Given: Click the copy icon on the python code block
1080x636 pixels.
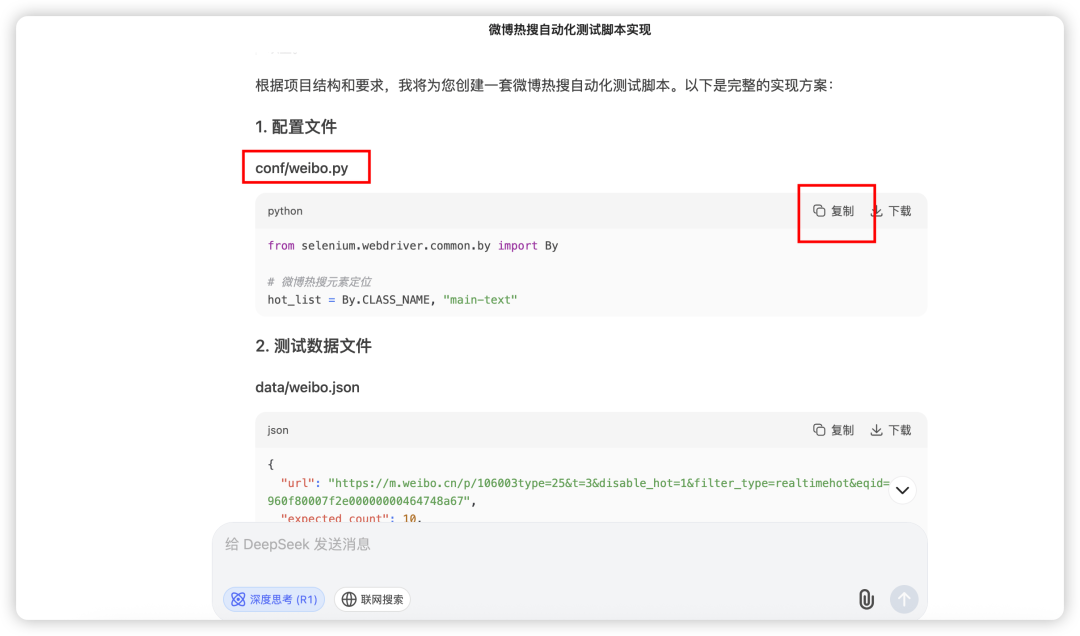Looking at the screenshot, I should [x=817, y=211].
